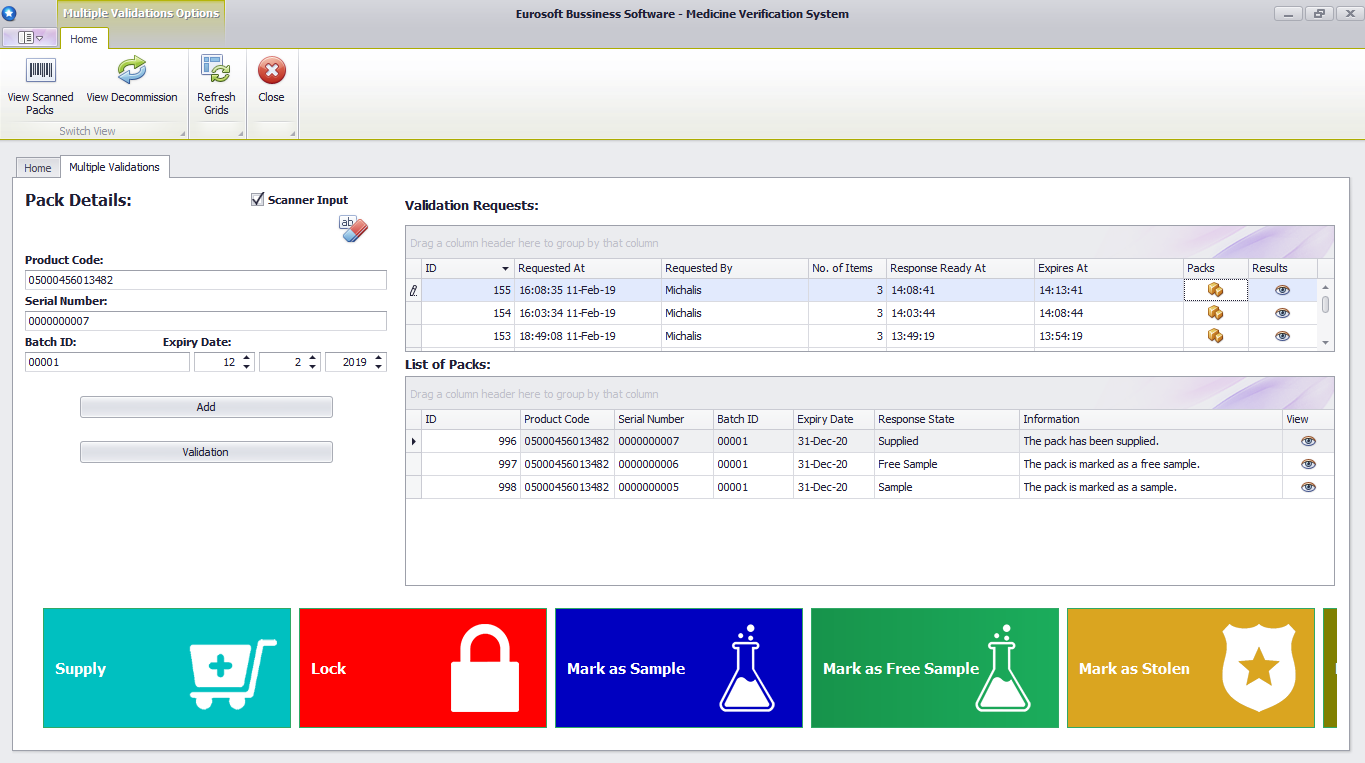Open application quick access dropdown
The width and height of the screenshot is (1365, 763).
click(x=29, y=38)
